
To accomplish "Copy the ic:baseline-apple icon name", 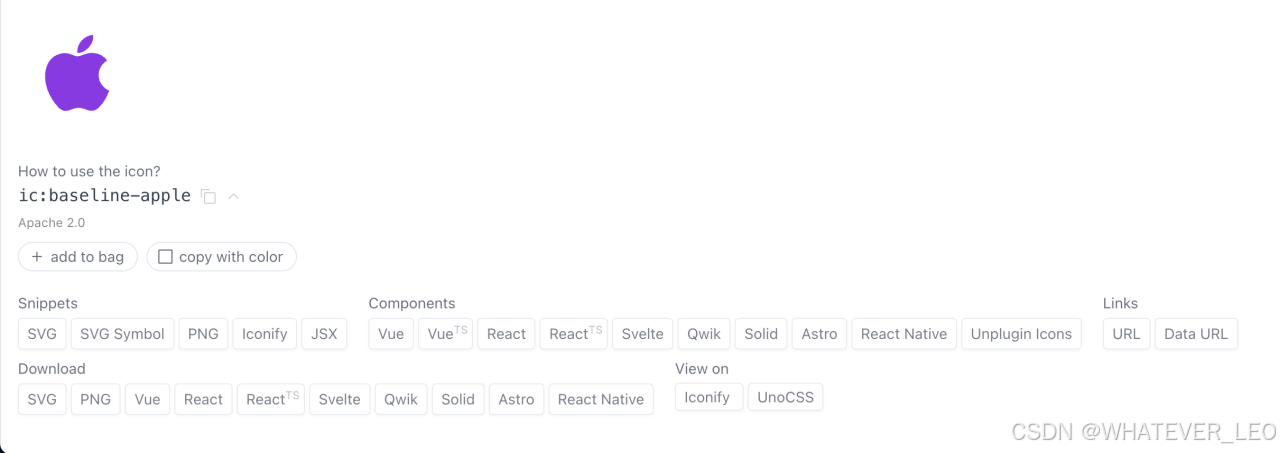I will (208, 197).
